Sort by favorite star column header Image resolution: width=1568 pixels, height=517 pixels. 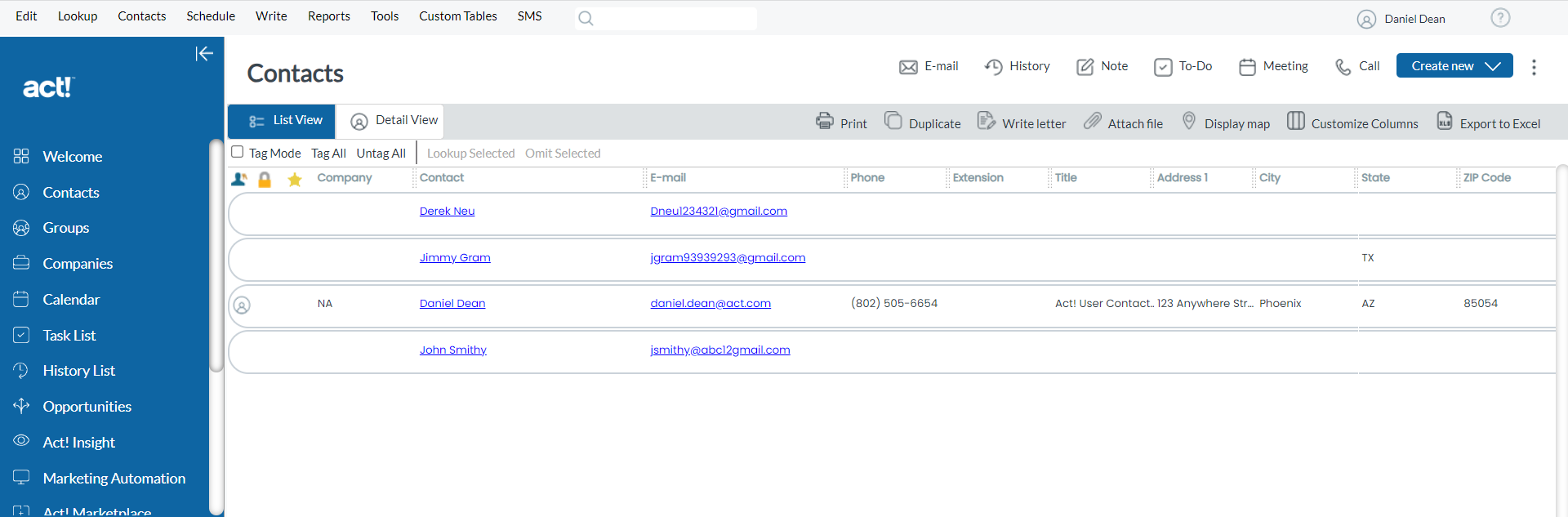(295, 180)
